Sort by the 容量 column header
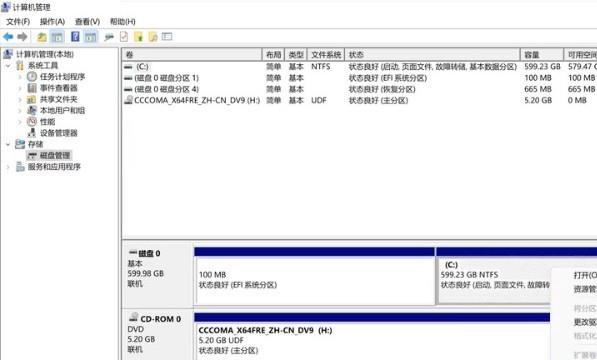This screenshot has width=597, height=360. tap(542, 55)
